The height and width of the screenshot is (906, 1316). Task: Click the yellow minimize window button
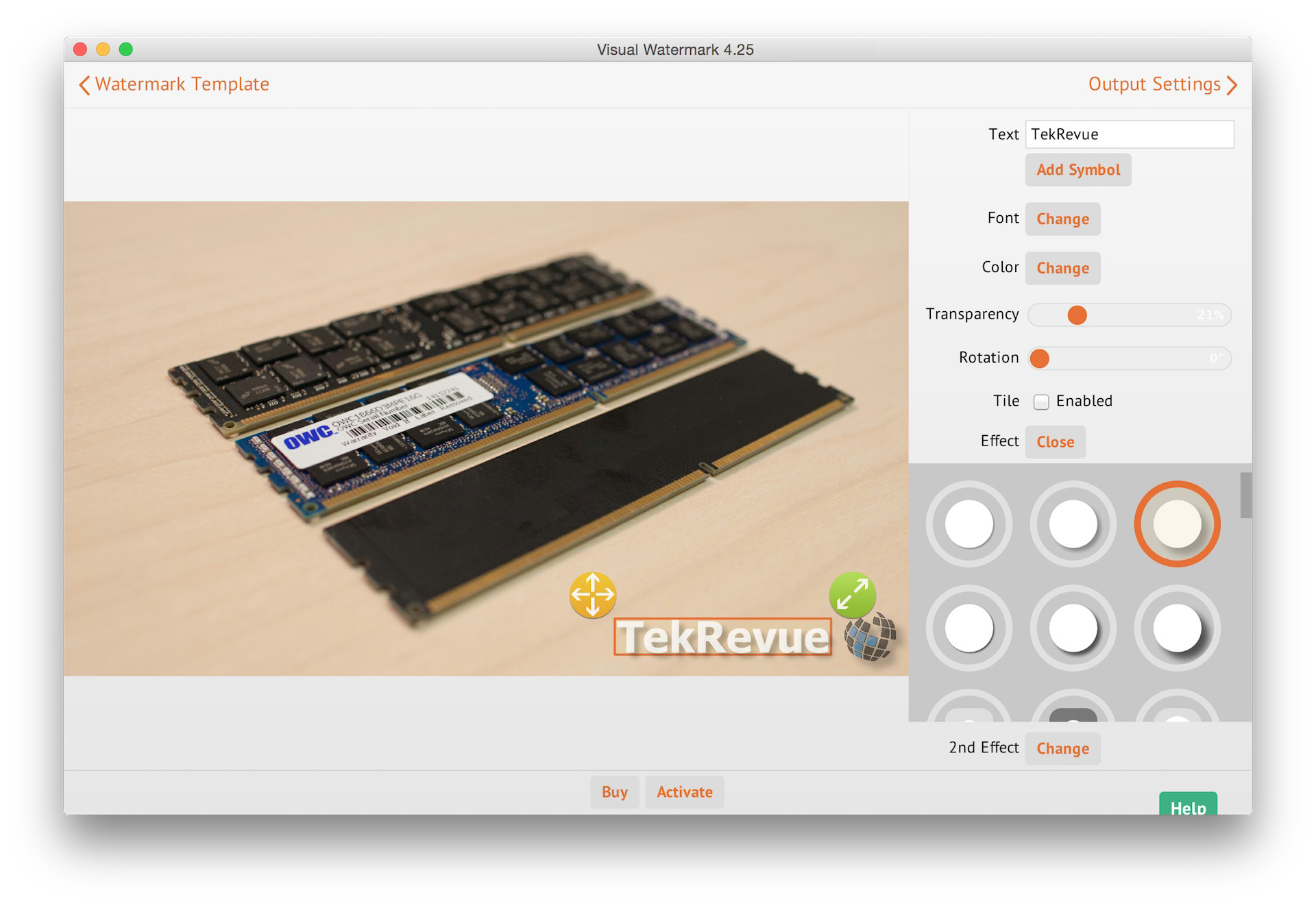(x=103, y=49)
